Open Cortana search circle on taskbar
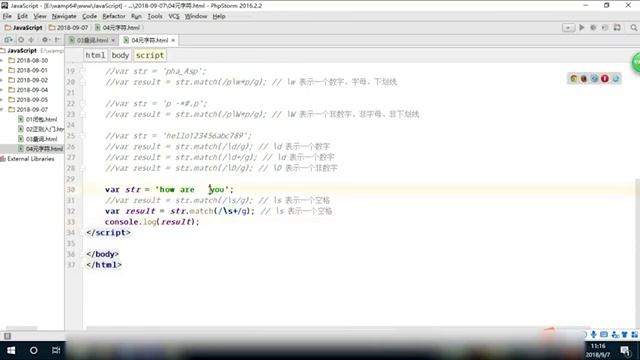Image resolution: width=640 pixels, height=360 pixels. (x=33, y=350)
